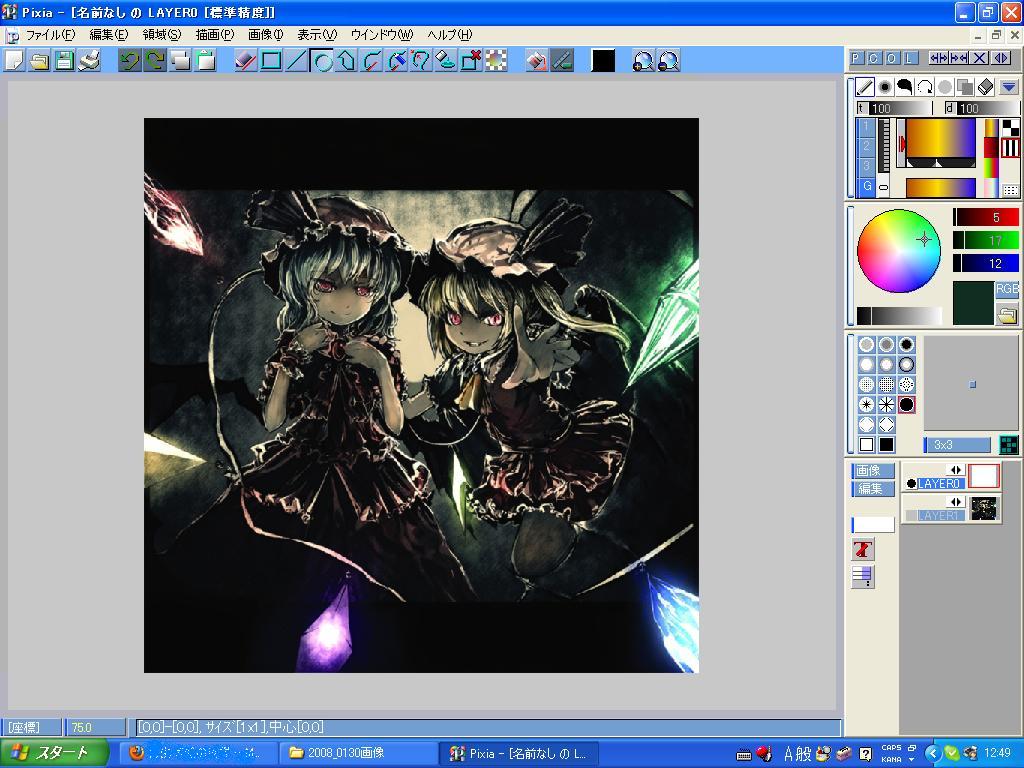Image resolution: width=1024 pixels, height=768 pixels.
Task: Open the 表示(V) menu
Action: 317,35
